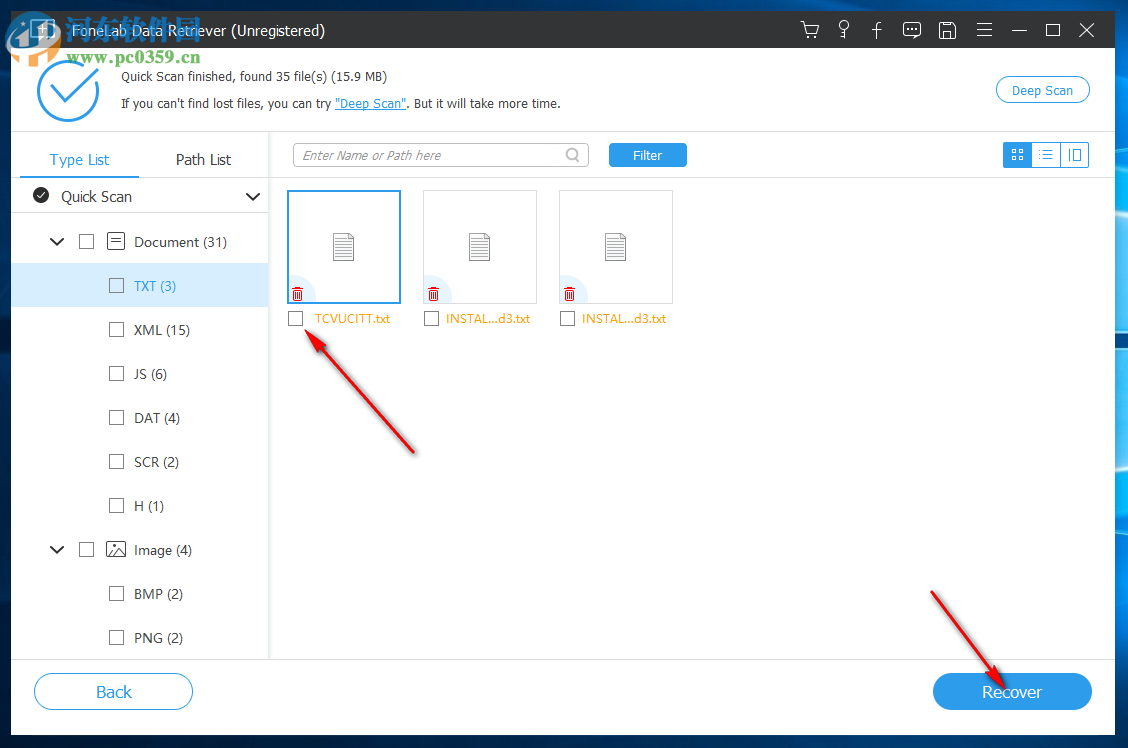The width and height of the screenshot is (1128, 748).
Task: Check the TCVUCITT.txt file checkbox
Action: (x=295, y=318)
